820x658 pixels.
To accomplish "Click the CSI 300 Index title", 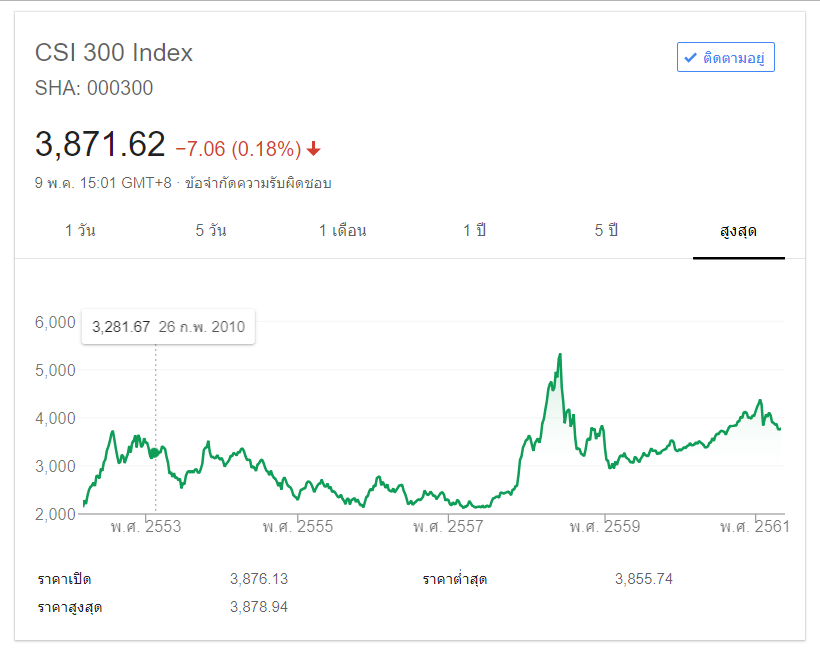I will click(x=114, y=53).
